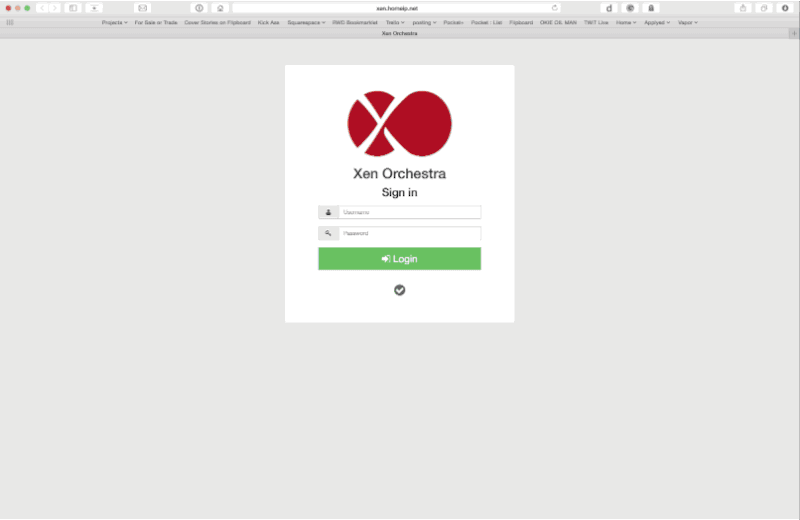The image size is (800, 520).
Task: Click the user icon beside Username
Action: click(x=329, y=212)
